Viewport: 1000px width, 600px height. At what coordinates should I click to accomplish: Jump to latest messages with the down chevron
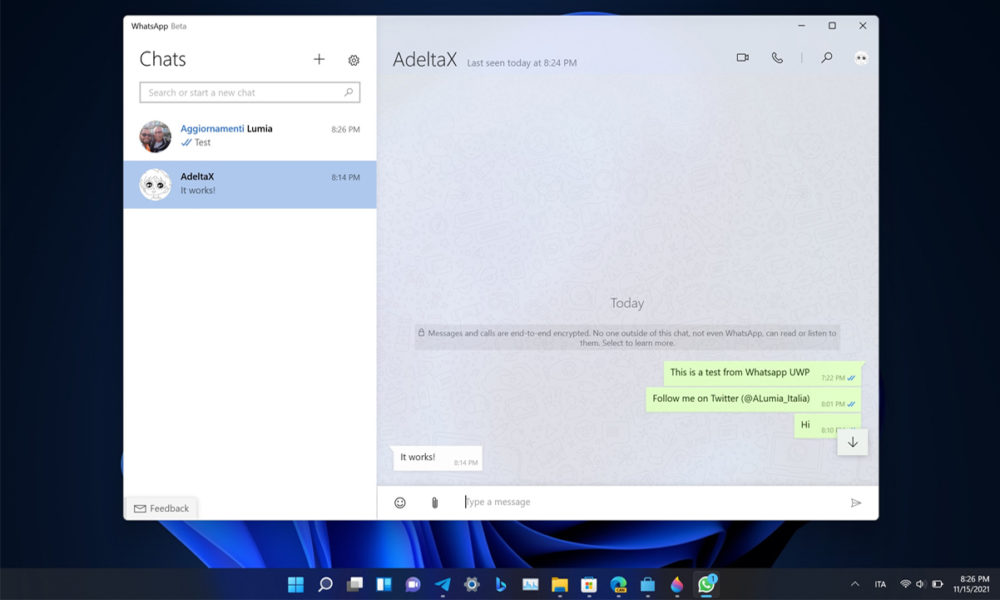pyautogui.click(x=851, y=440)
